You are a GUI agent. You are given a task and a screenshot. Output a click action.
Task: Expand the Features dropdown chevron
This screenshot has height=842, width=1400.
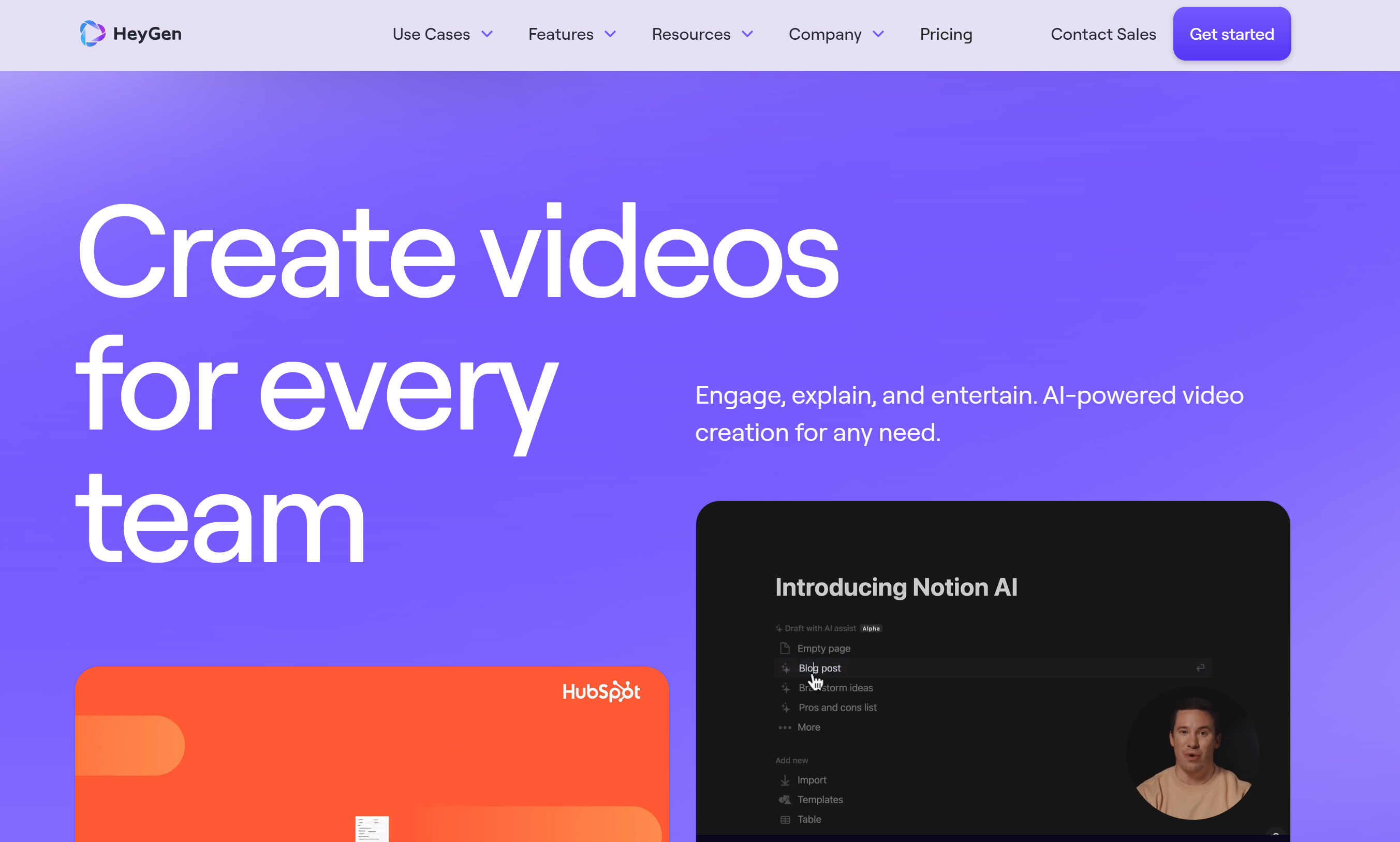click(610, 34)
